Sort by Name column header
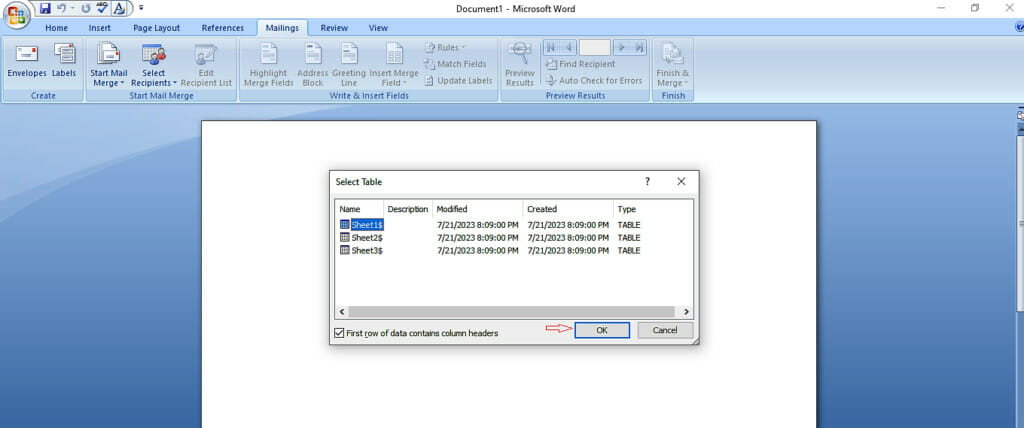The width and height of the screenshot is (1024, 428). pyautogui.click(x=360, y=209)
